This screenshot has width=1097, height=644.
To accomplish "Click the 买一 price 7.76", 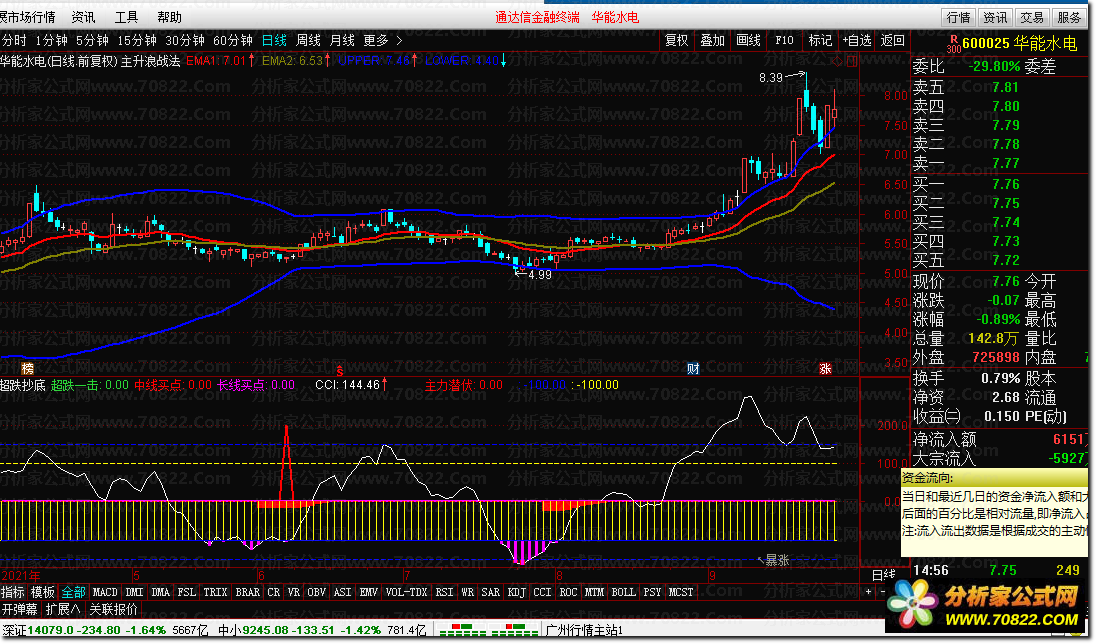I will 1005,185.
